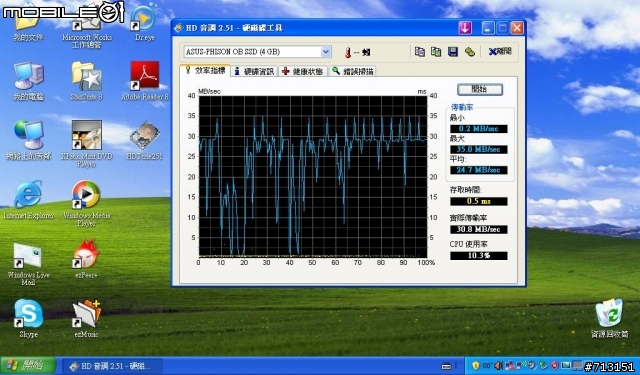The image size is (640, 375).
Task: Expand the ASUS-PHISON OB SSD drive dropdown
Action: 325,52
